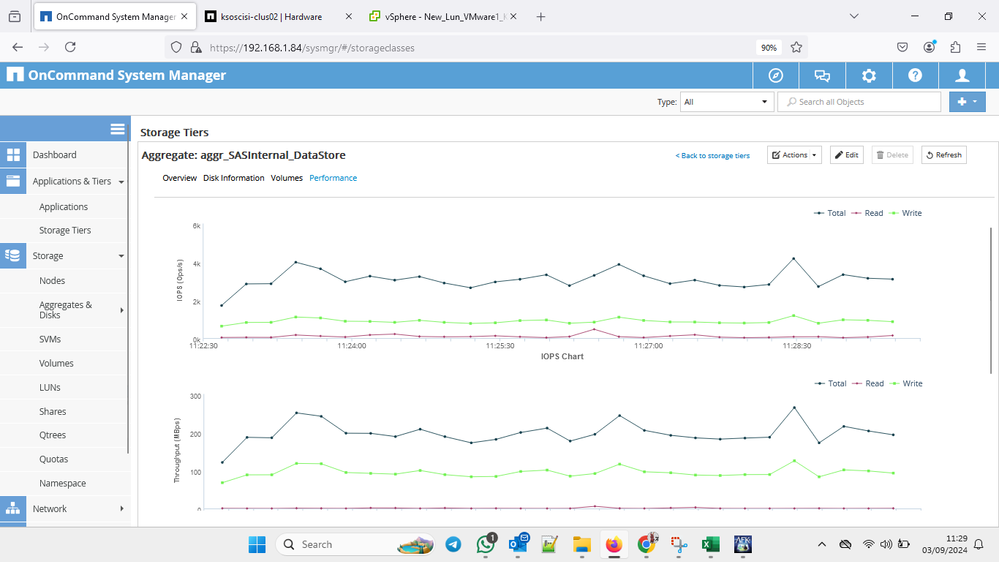
Task: Click the Refresh button
Action: 943,155
